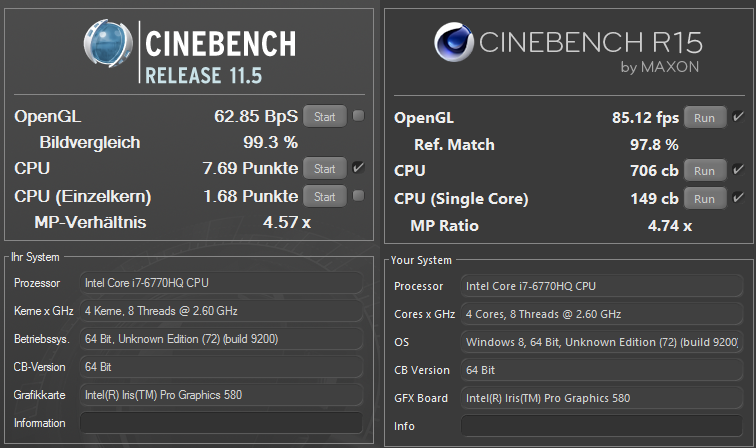Enable the OpenGL checkbox in Release 11.5
Screen dimensions: 756x448
[x=358, y=116]
